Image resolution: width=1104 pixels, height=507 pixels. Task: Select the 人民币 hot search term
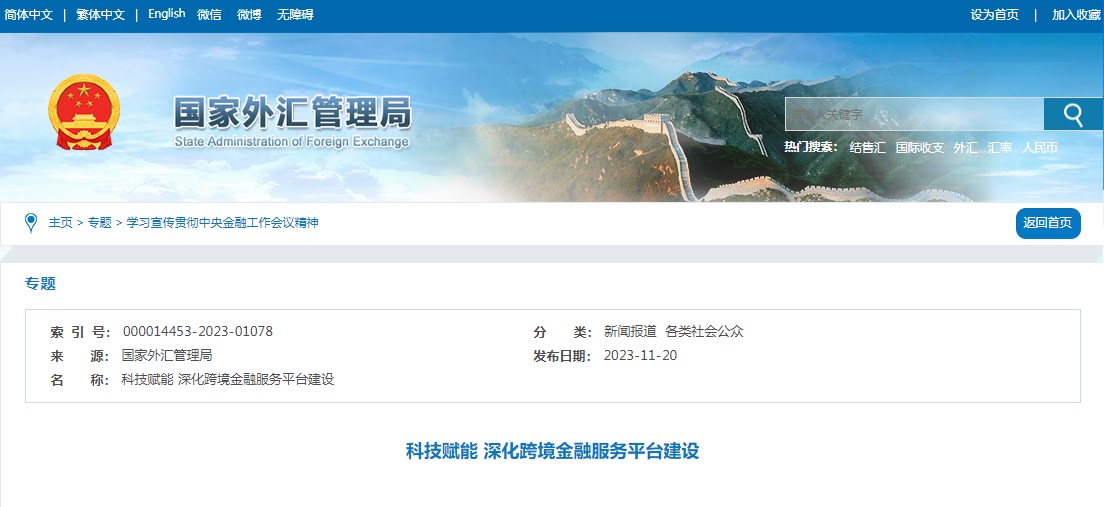[x=1040, y=148]
